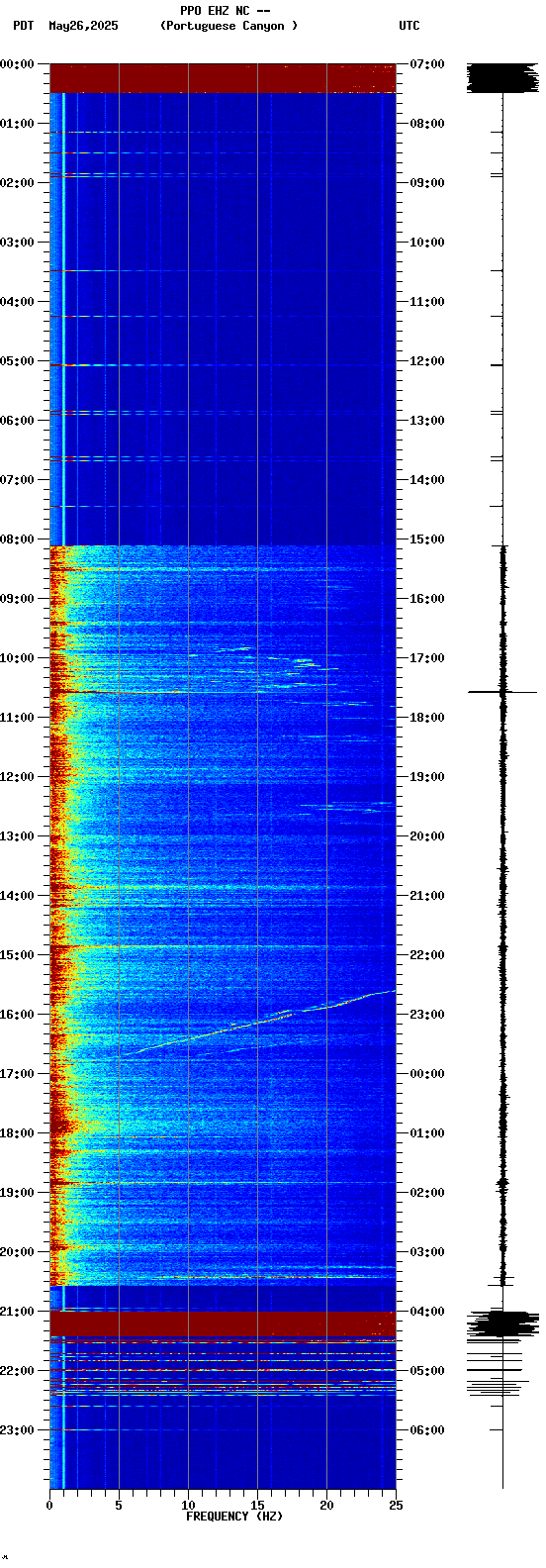Viewport: 546px width, 1568px height.
Task: Click the UTC '15:00' time label
Action: pos(427,539)
